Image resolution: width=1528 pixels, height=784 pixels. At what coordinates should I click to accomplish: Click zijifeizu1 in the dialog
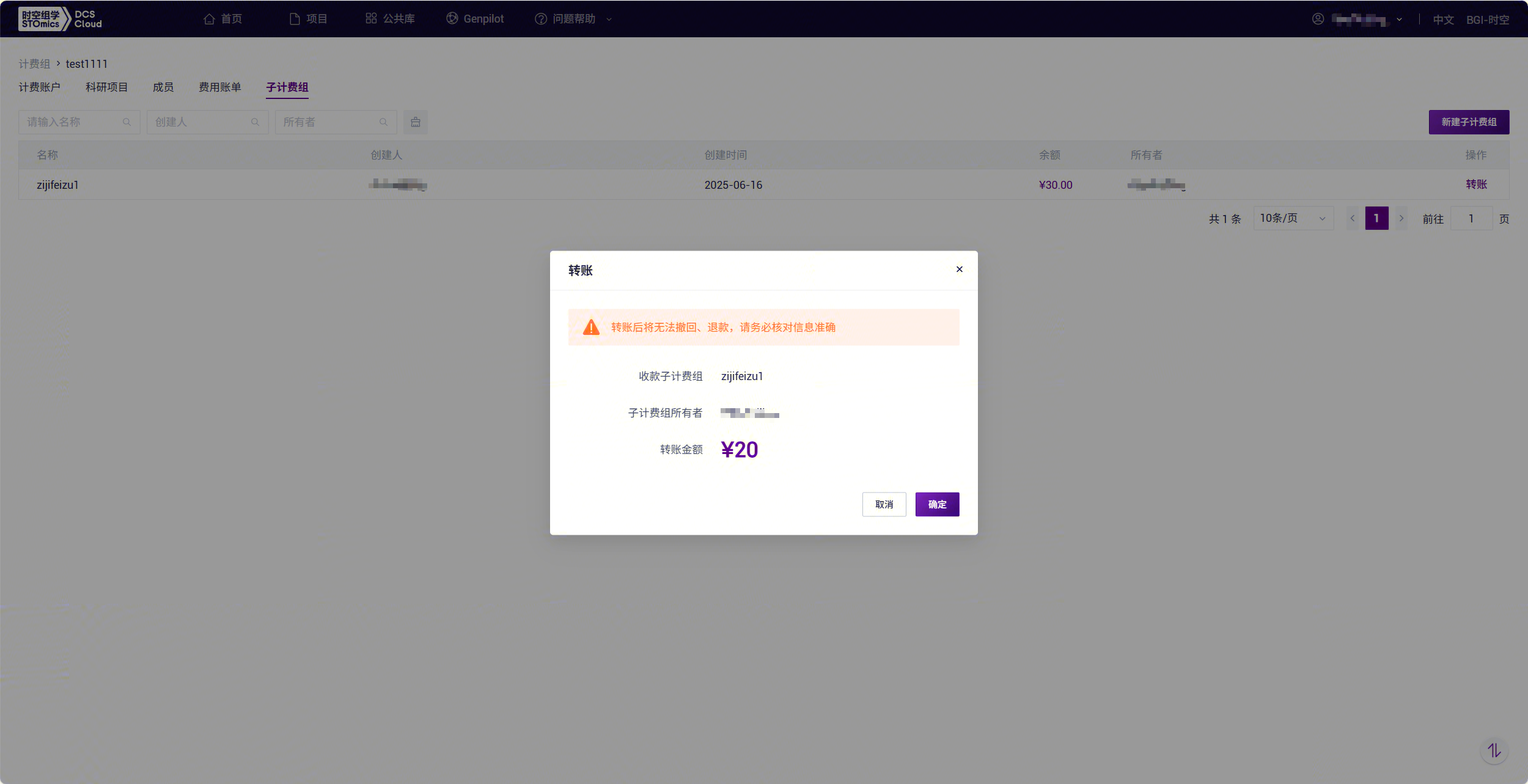(742, 376)
